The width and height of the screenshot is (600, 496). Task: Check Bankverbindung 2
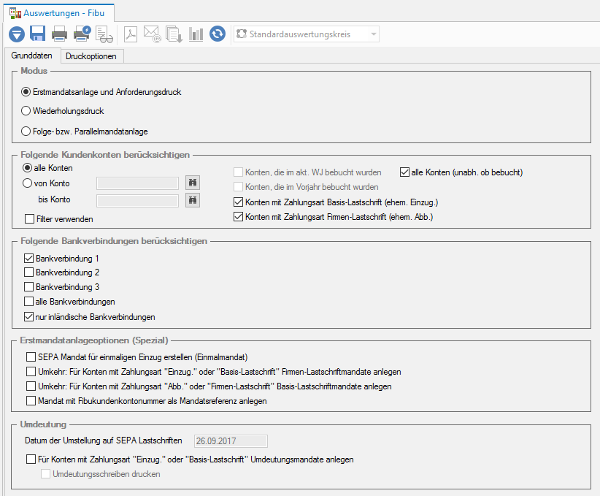tap(29, 272)
